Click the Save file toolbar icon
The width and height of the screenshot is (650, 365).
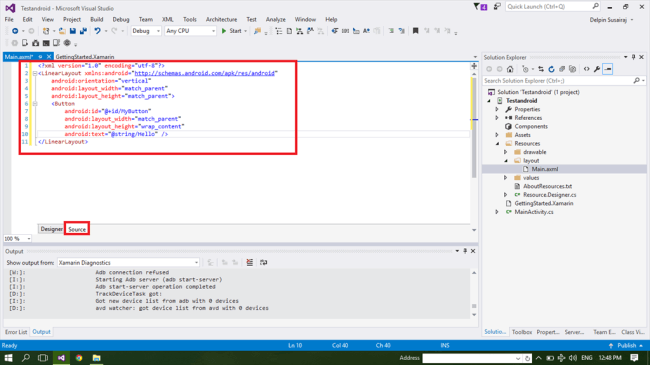[x=73, y=31]
